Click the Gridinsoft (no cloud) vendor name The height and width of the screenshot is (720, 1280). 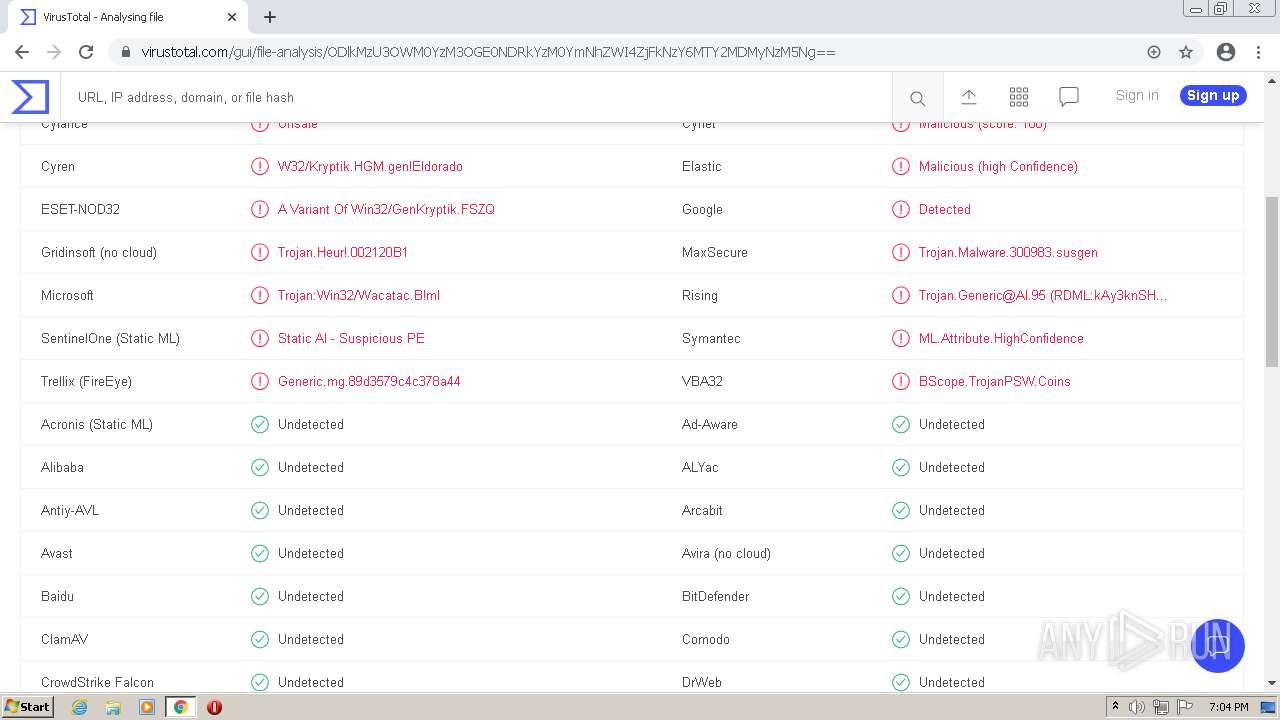[x=99, y=253]
